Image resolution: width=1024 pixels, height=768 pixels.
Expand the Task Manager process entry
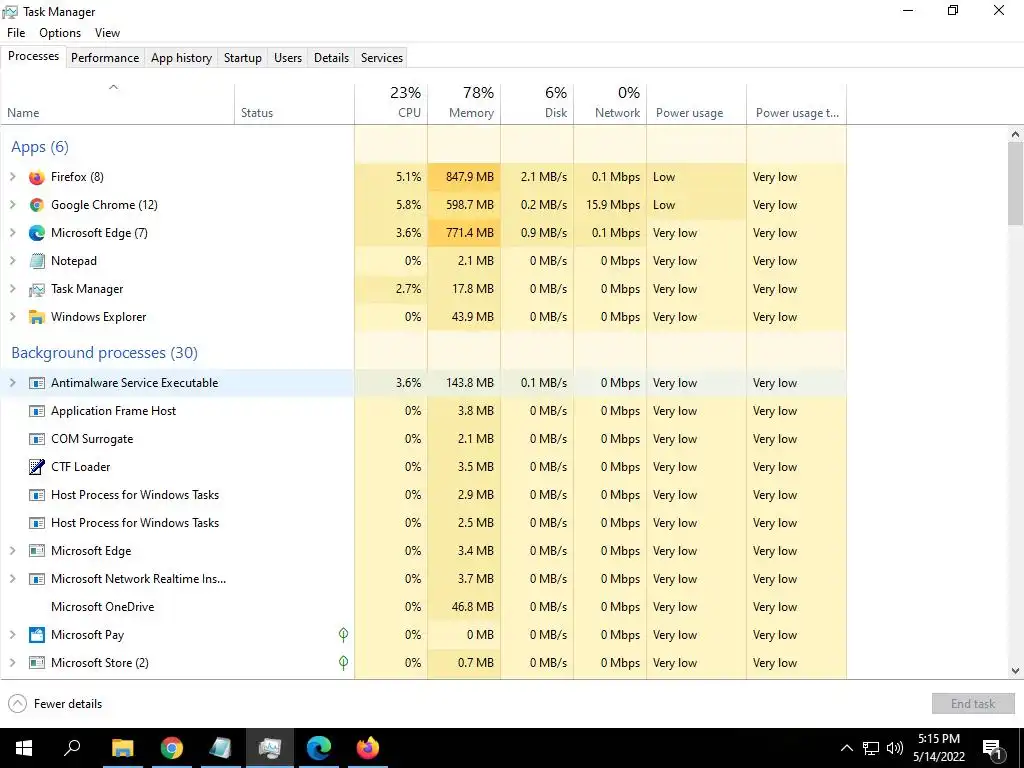[12, 289]
